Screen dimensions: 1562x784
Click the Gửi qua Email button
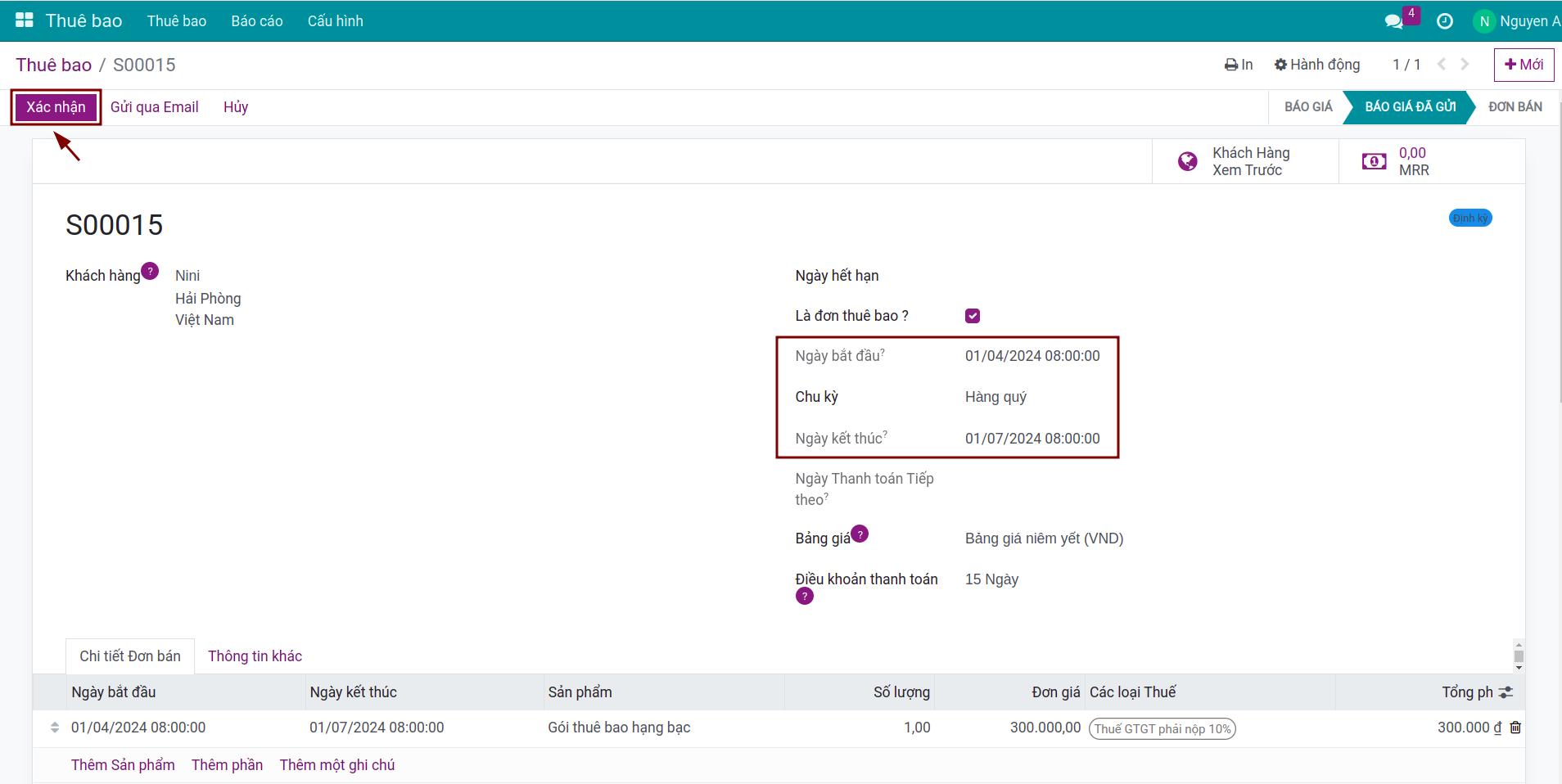(154, 107)
